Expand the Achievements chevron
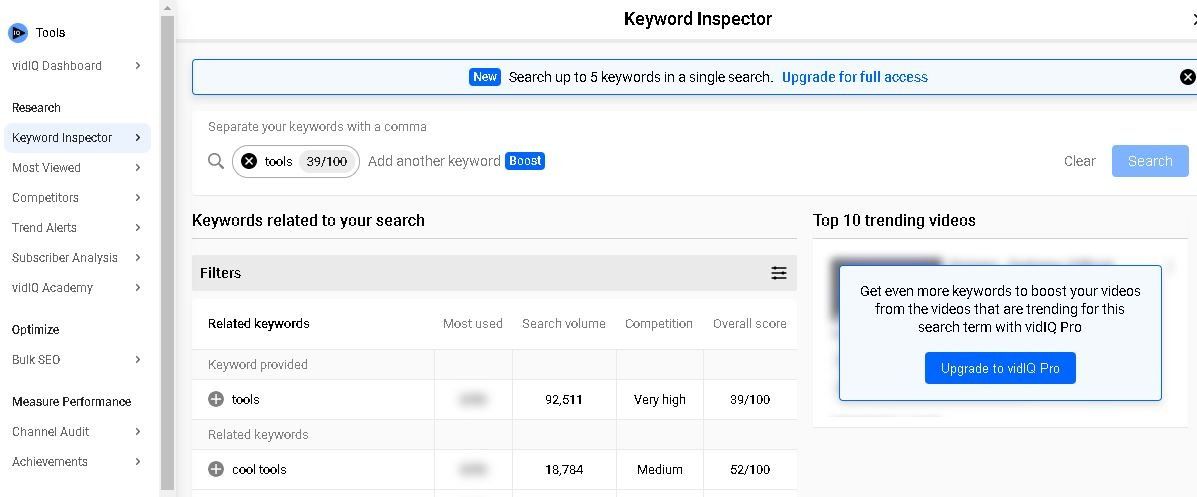This screenshot has height=497, width=1197. point(137,461)
